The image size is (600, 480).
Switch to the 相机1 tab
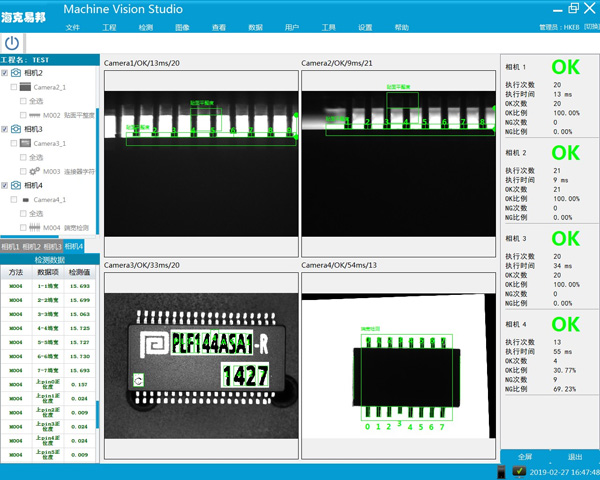tap(10, 246)
